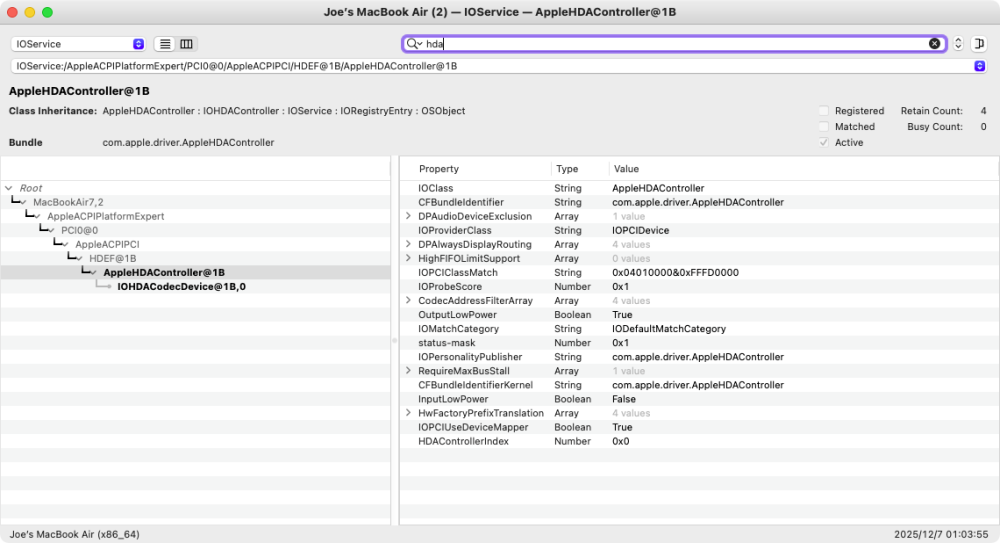Viewport: 1000px width, 543px height.
Task: Toggle the Matched checkbox
Action: click(x=824, y=127)
